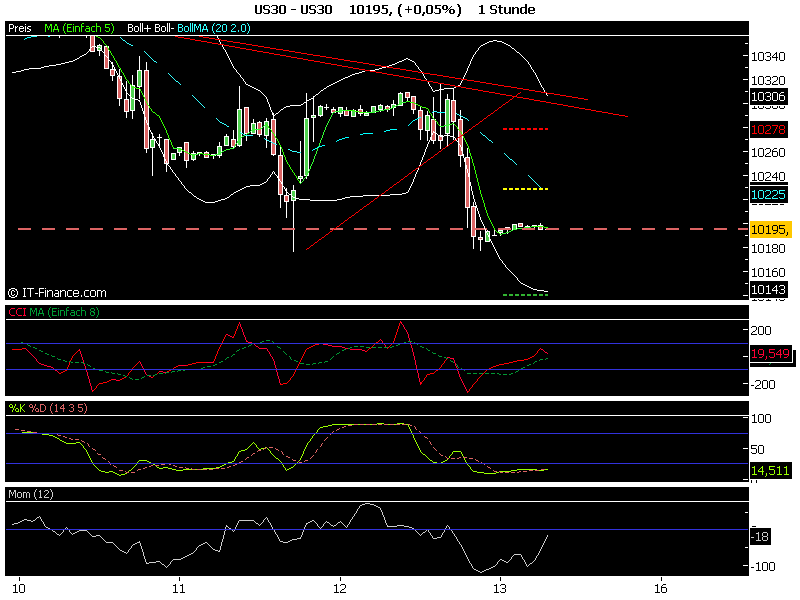Image resolution: width=800 pixels, height=600 pixels.
Task: Click date 16 on the time axis
Action: [x=661, y=588]
